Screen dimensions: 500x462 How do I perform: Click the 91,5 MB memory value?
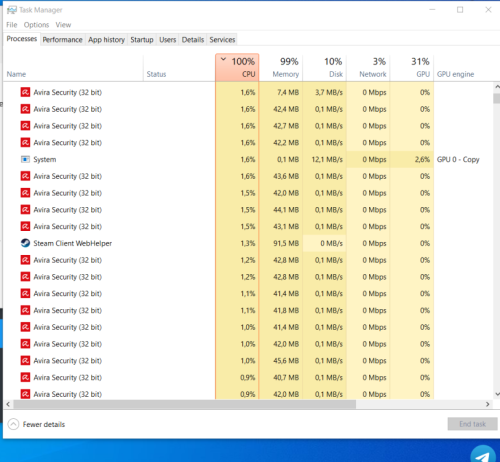286,243
